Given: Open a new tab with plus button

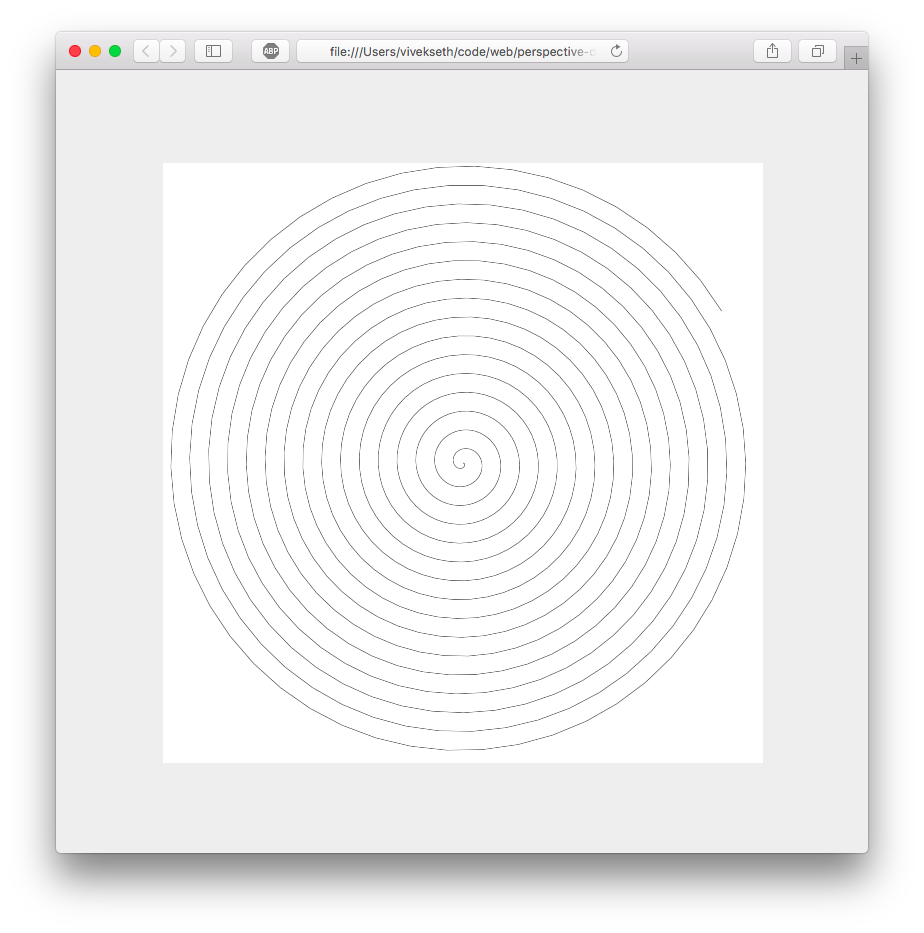Looking at the screenshot, I should tap(856, 58).
